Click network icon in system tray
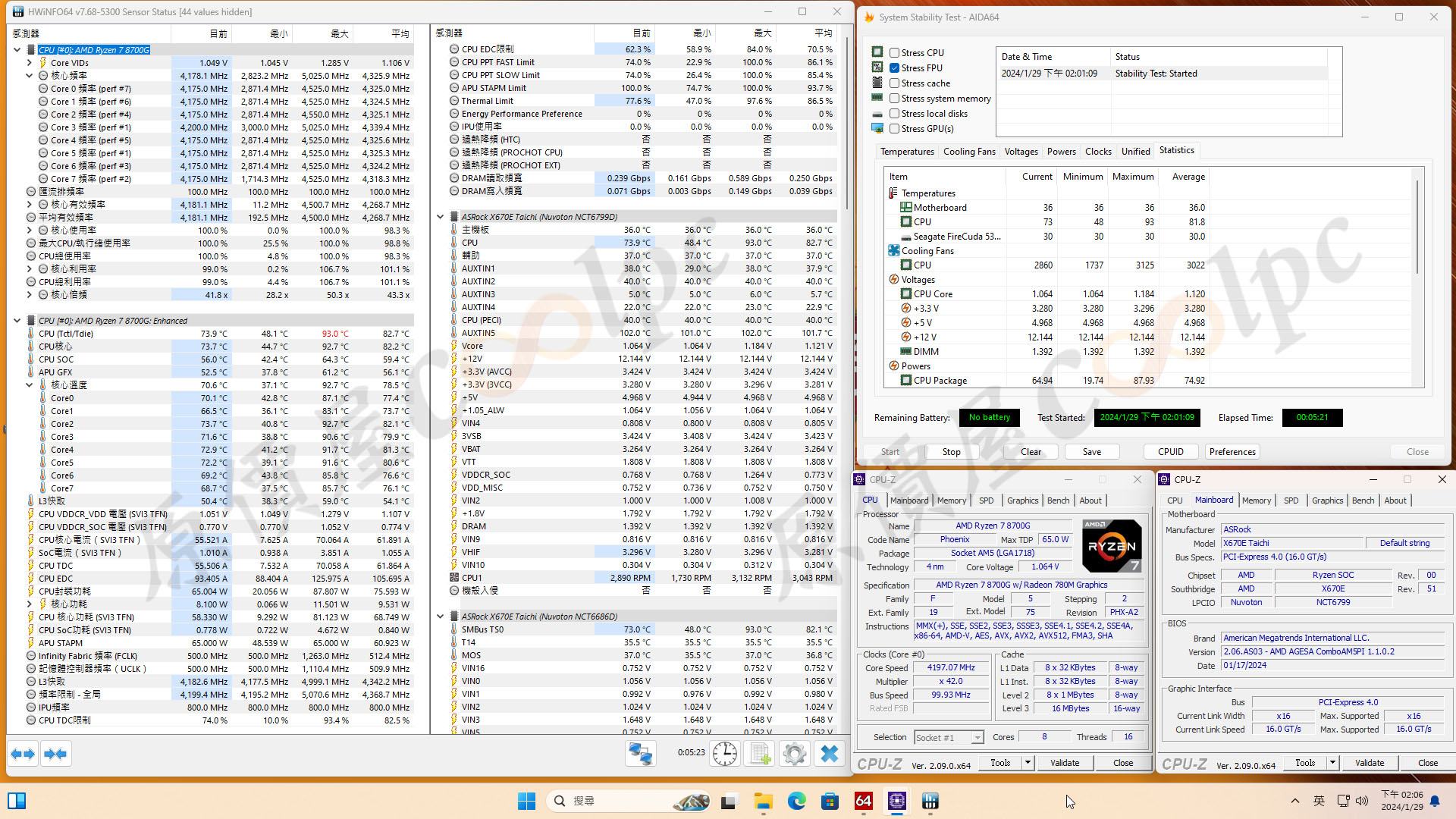 (1343, 801)
